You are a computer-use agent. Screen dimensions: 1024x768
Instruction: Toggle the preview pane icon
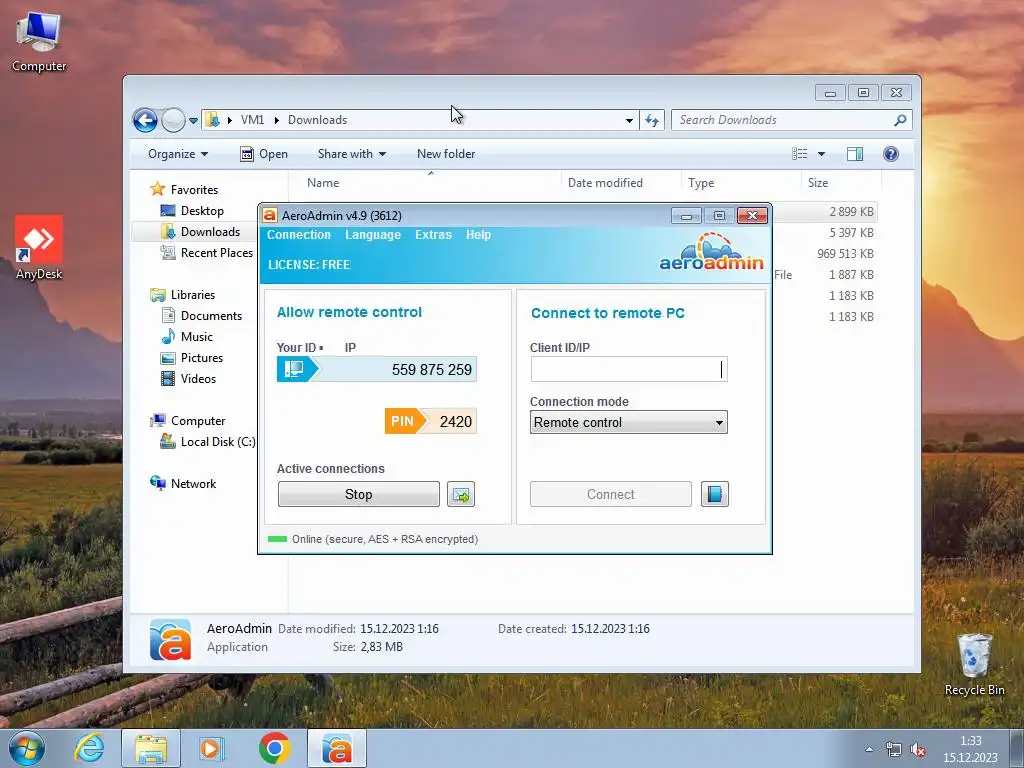pos(855,153)
